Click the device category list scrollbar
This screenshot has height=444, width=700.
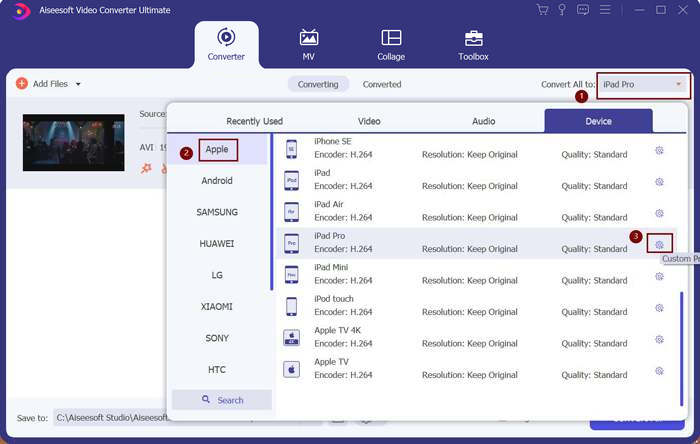(271, 212)
